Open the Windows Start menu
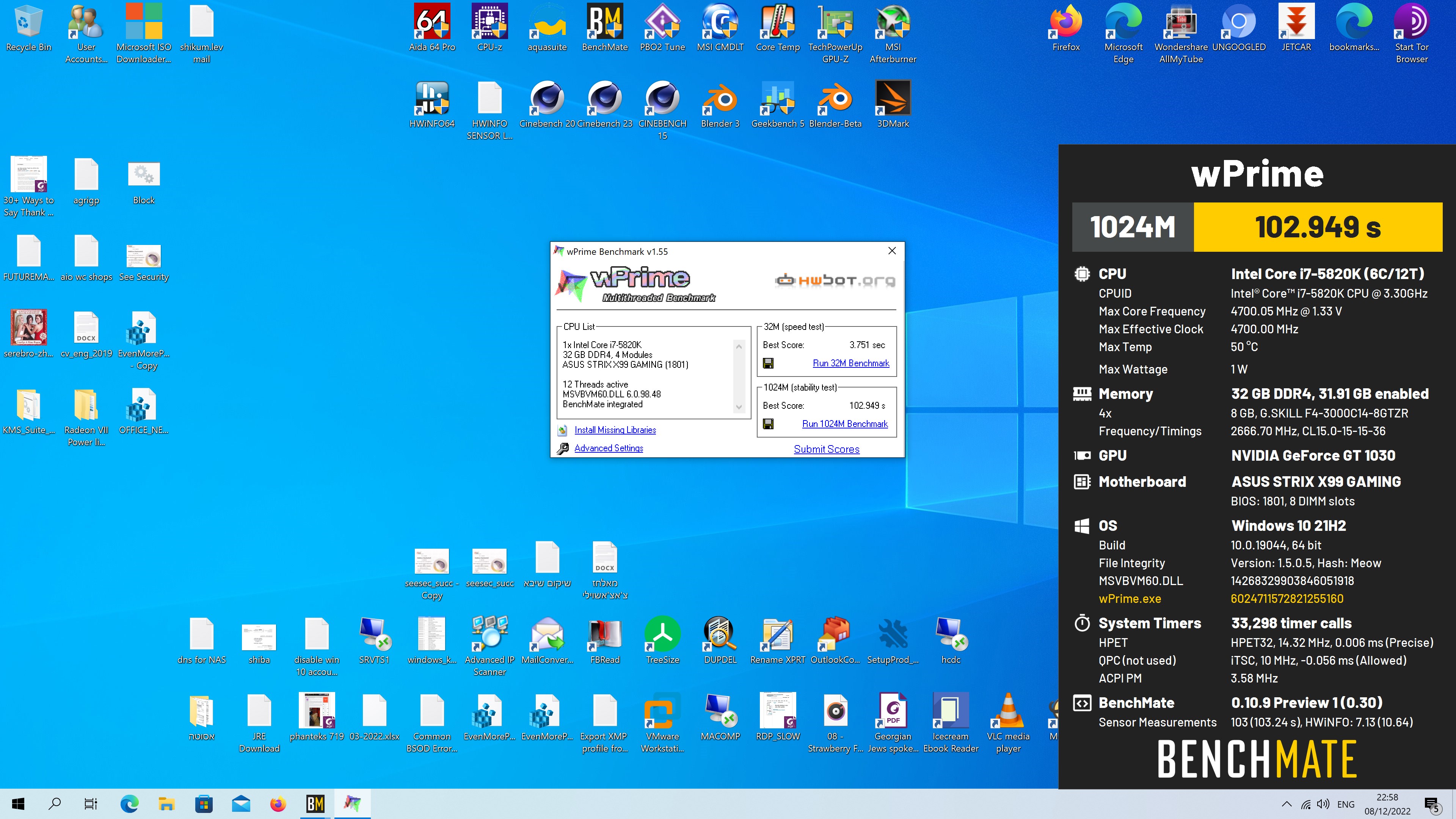 tap(18, 803)
